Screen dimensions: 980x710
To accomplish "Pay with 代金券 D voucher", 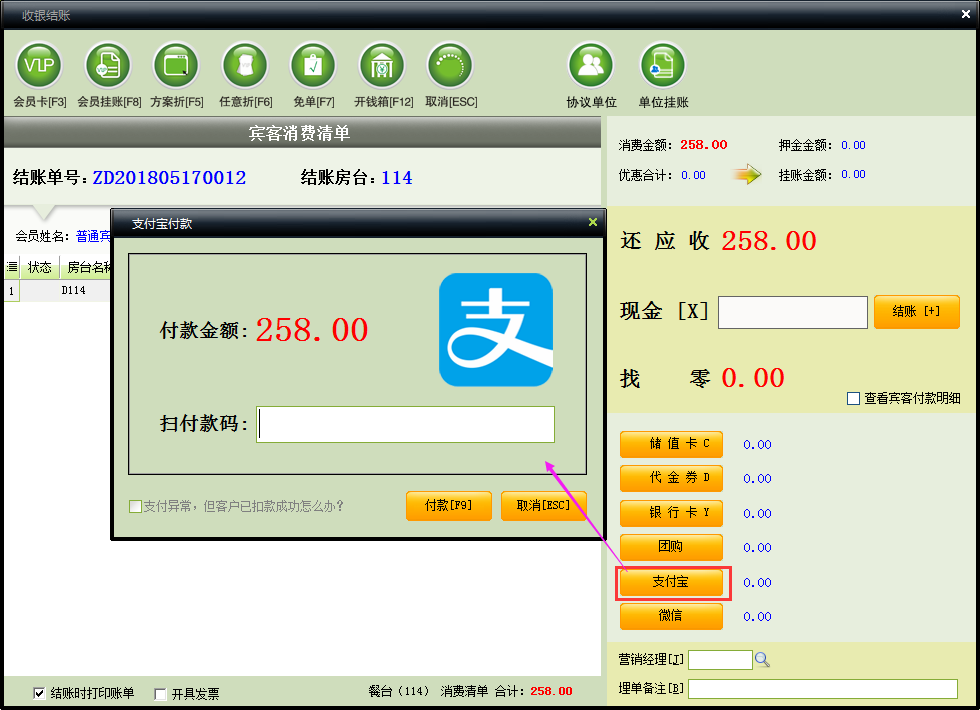I will coord(671,479).
